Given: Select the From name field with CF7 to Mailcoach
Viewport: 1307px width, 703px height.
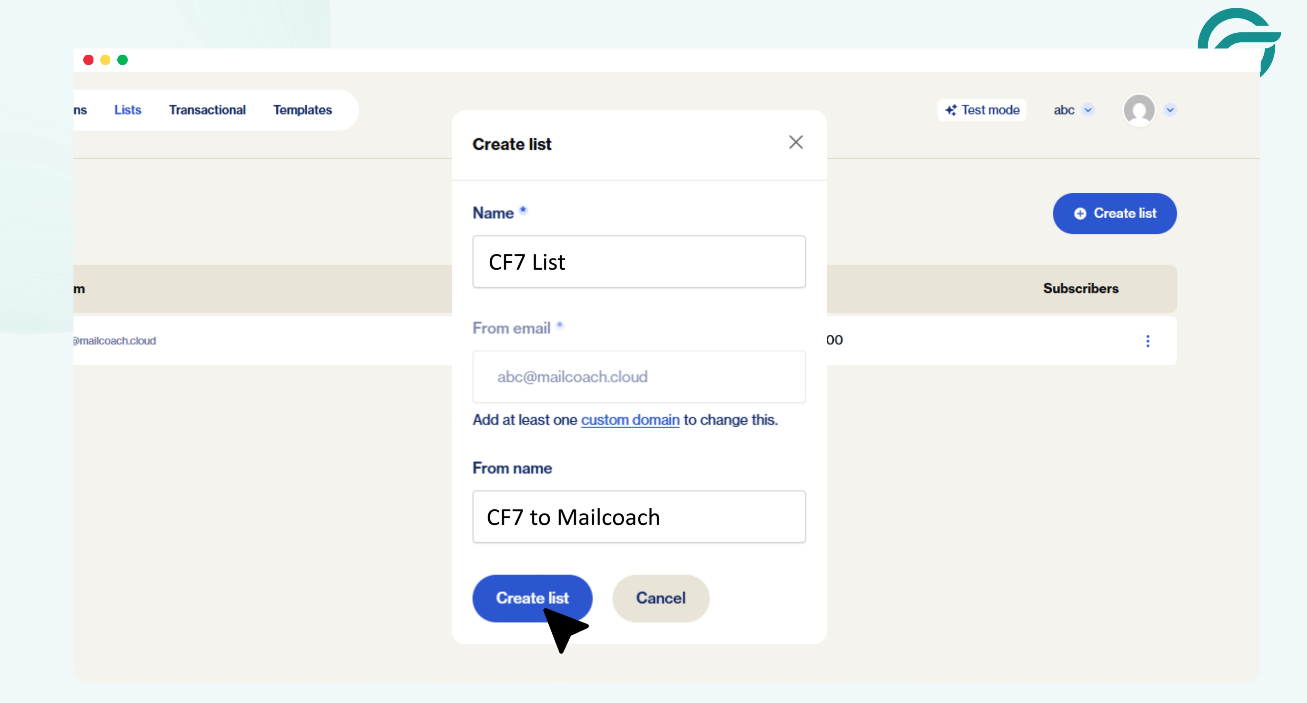Looking at the screenshot, I should 639,517.
